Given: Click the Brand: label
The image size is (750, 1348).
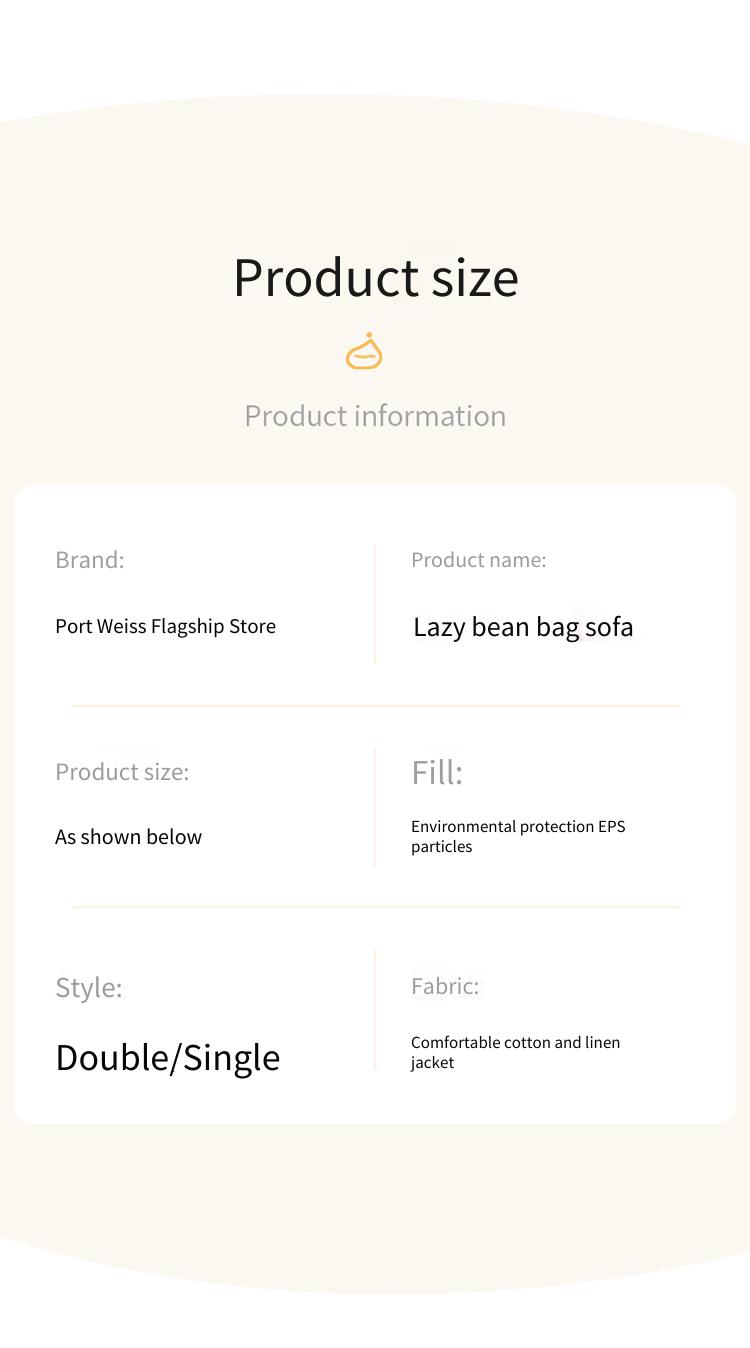Looking at the screenshot, I should [x=90, y=560].
